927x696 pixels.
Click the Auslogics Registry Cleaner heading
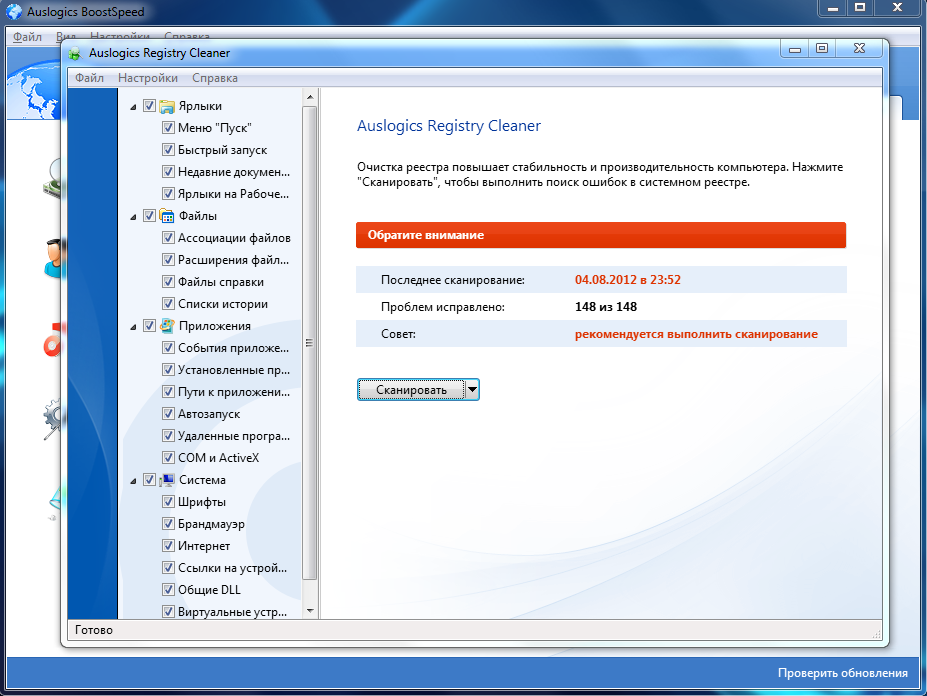449,126
